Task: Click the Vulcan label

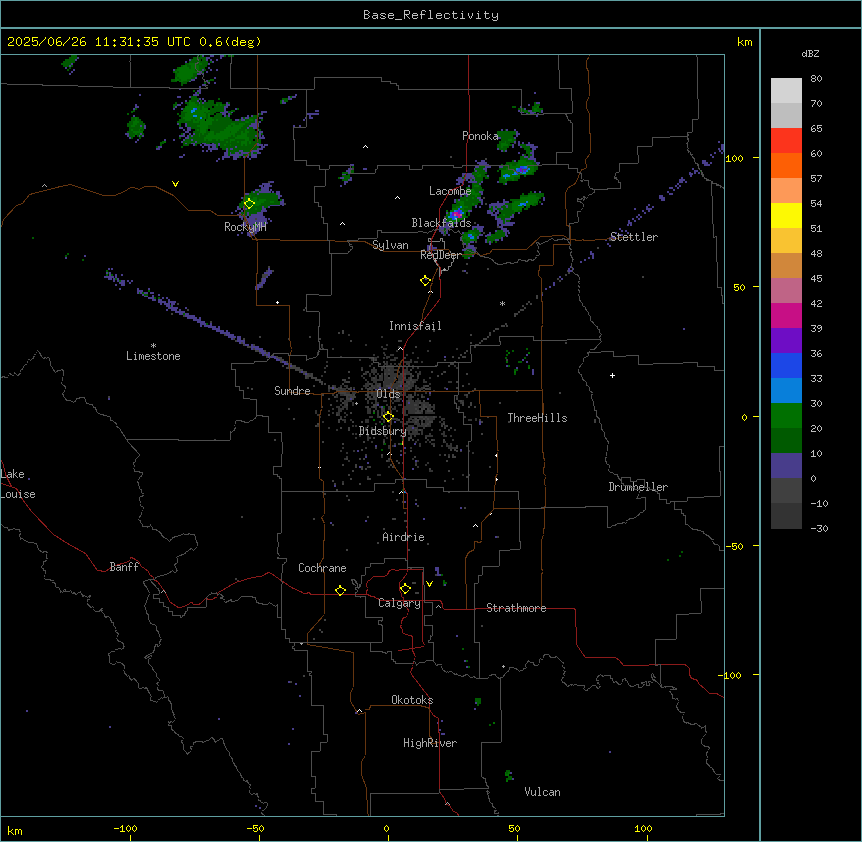Action: [543, 792]
